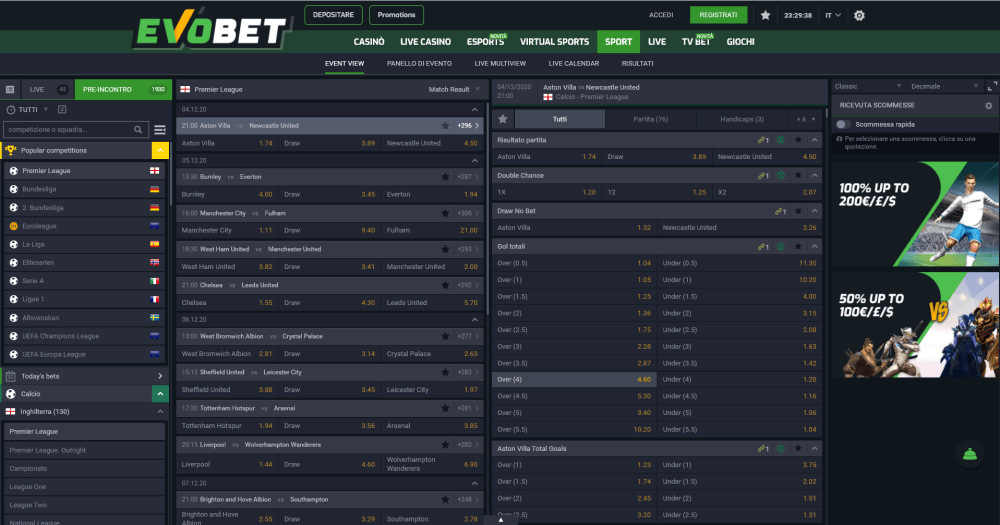This screenshot has width=1000, height=525.
Task: Collapse the Inghilterra (130) region
Action: point(160,412)
